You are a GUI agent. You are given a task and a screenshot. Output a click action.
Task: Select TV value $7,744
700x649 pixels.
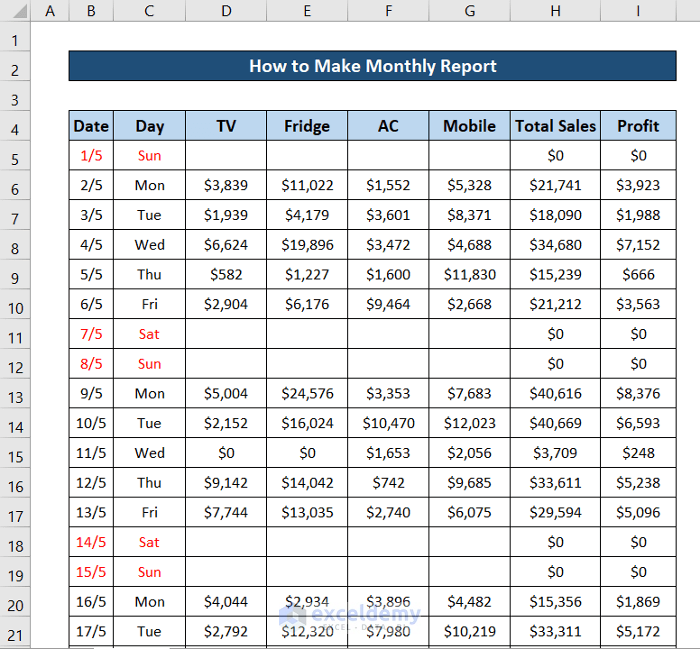coord(226,512)
